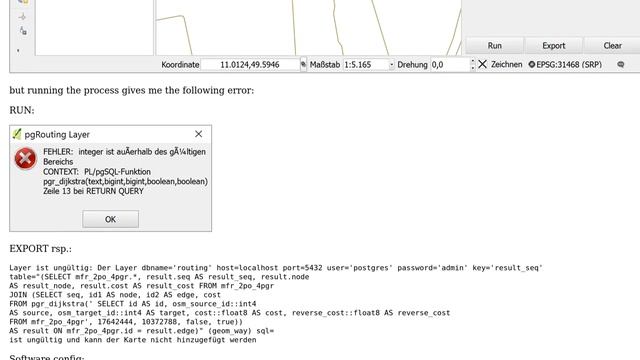Image resolution: width=640 pixels, height=360 pixels.
Task: Click OK in the pgRouting Layer error dialog
Action: click(110, 219)
